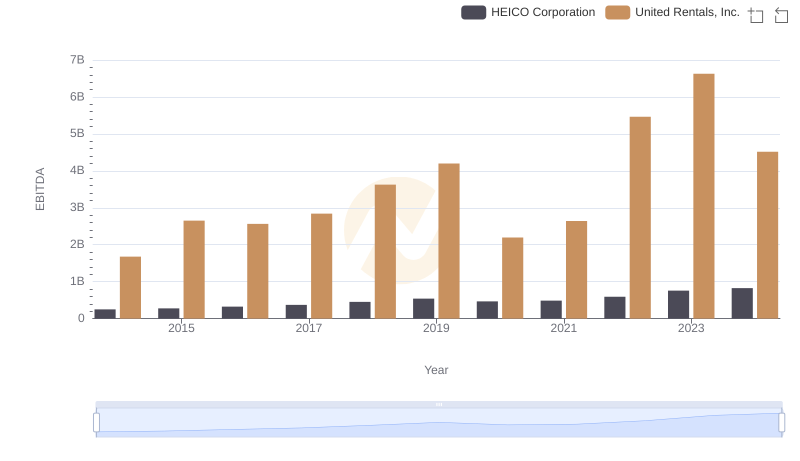Select the HEICO bar for 2015
800x461 pixels.
[168, 314]
